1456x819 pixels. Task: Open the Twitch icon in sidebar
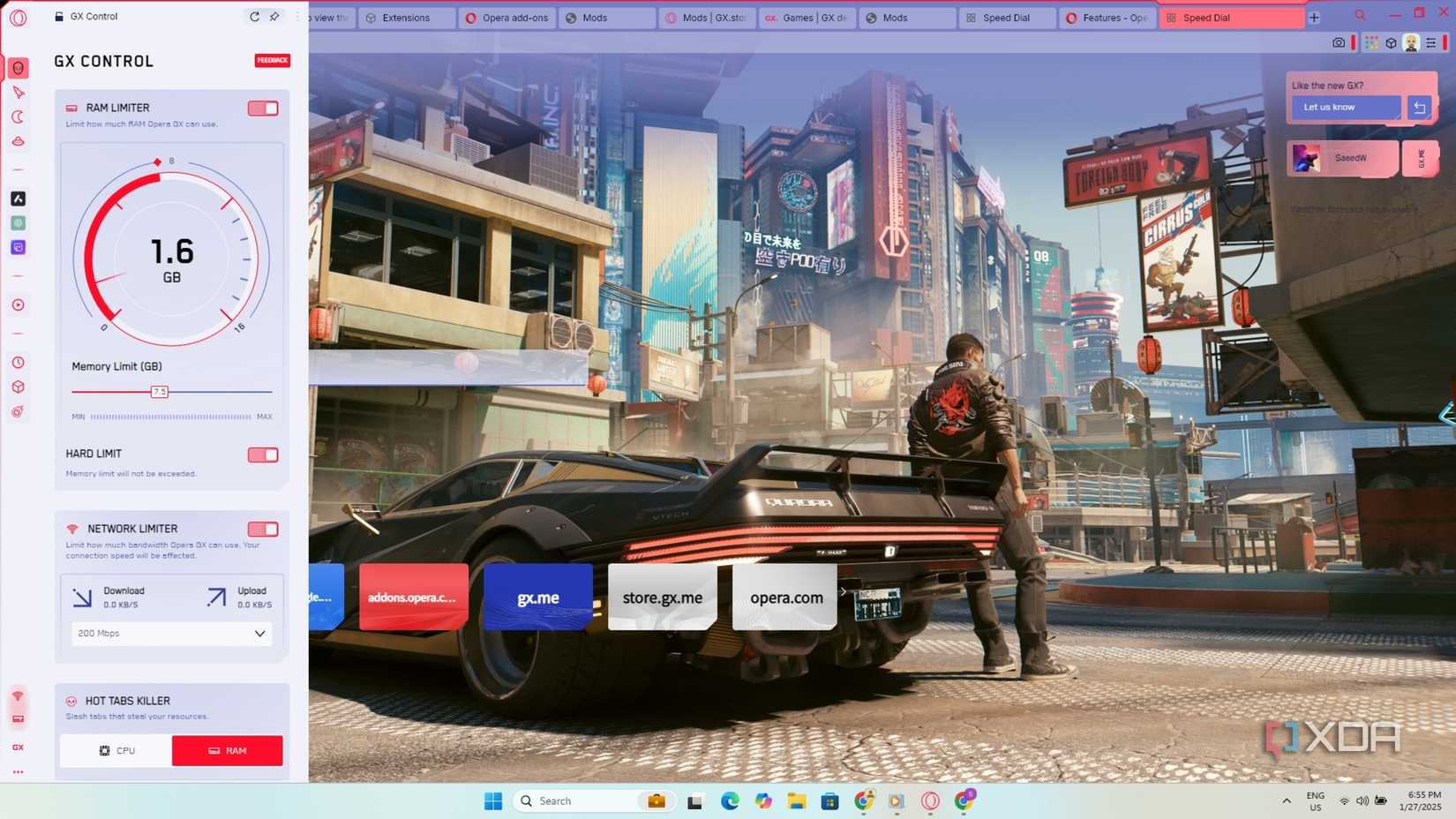point(18,248)
